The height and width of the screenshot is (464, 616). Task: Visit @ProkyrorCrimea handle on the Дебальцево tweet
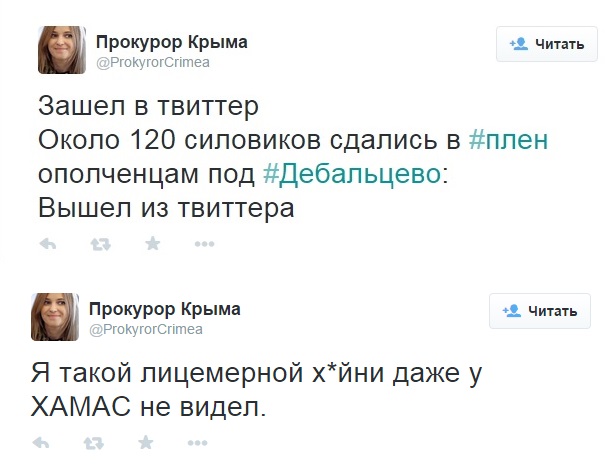point(153,62)
